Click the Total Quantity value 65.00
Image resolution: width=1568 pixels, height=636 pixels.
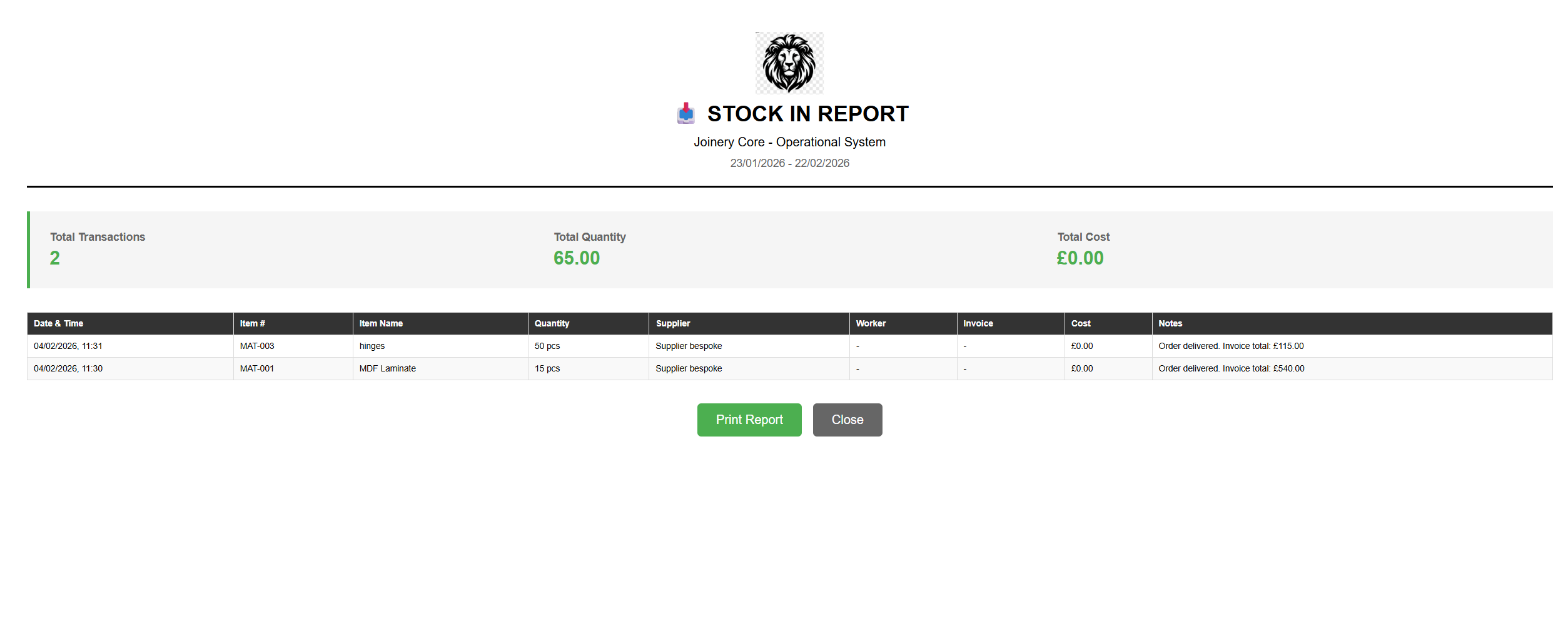(x=577, y=258)
